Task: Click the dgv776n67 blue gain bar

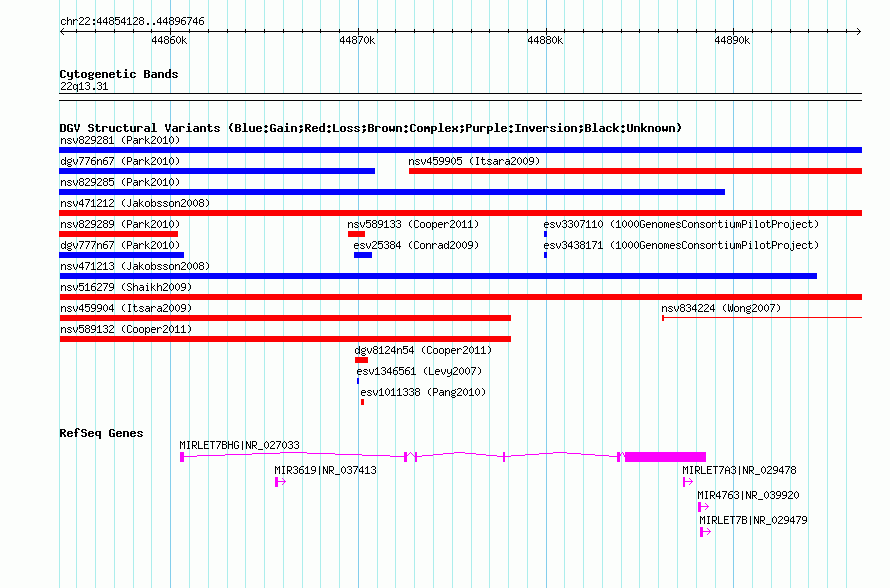Action: pos(217,171)
